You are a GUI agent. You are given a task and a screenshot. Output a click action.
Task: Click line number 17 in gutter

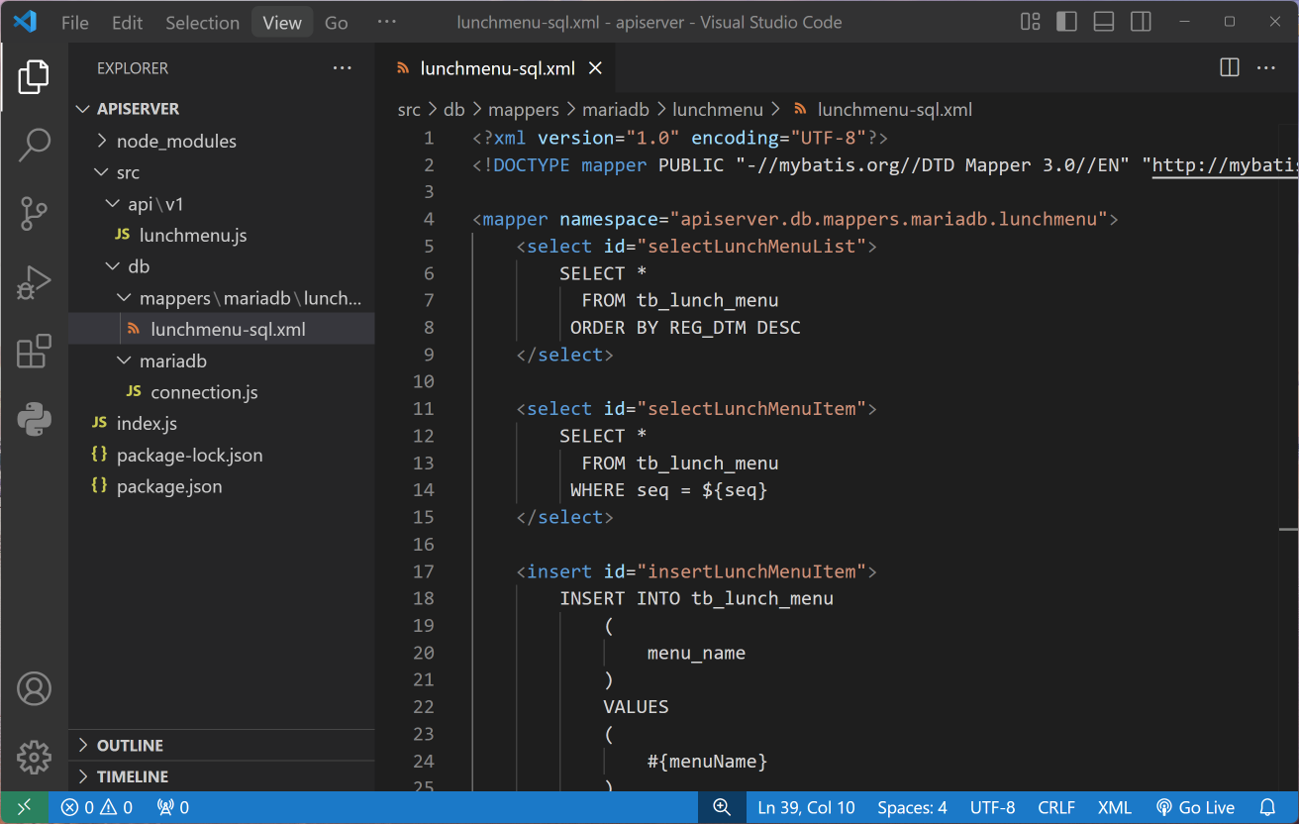(x=423, y=571)
